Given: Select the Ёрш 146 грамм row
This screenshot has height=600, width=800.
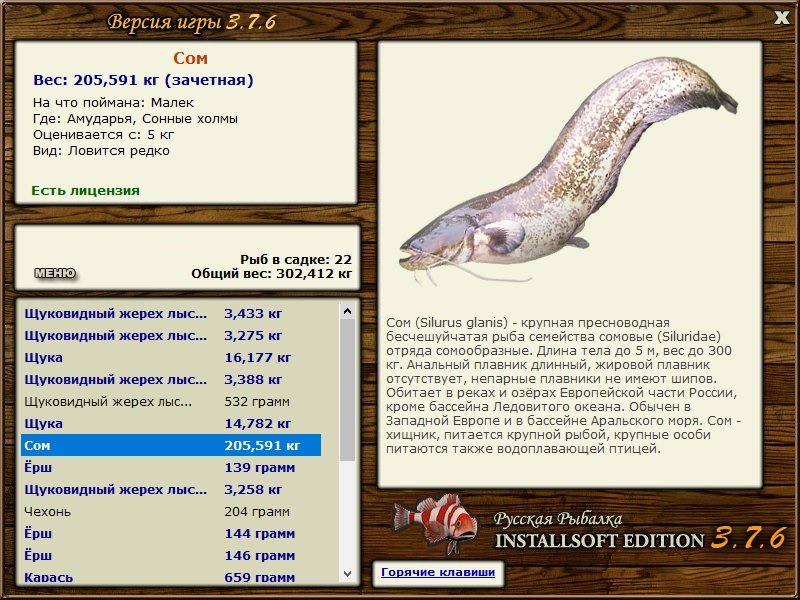Looking at the screenshot, I should pyautogui.click(x=171, y=555).
